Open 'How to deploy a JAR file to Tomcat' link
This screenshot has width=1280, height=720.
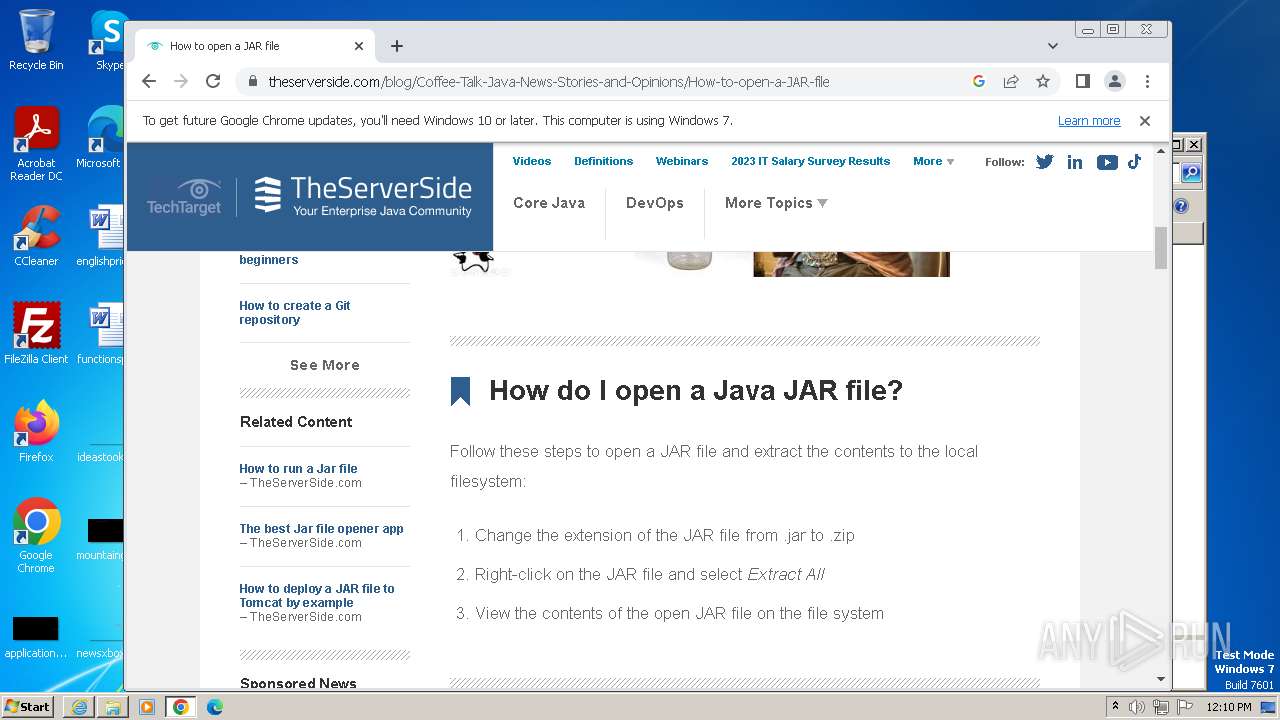tap(317, 595)
